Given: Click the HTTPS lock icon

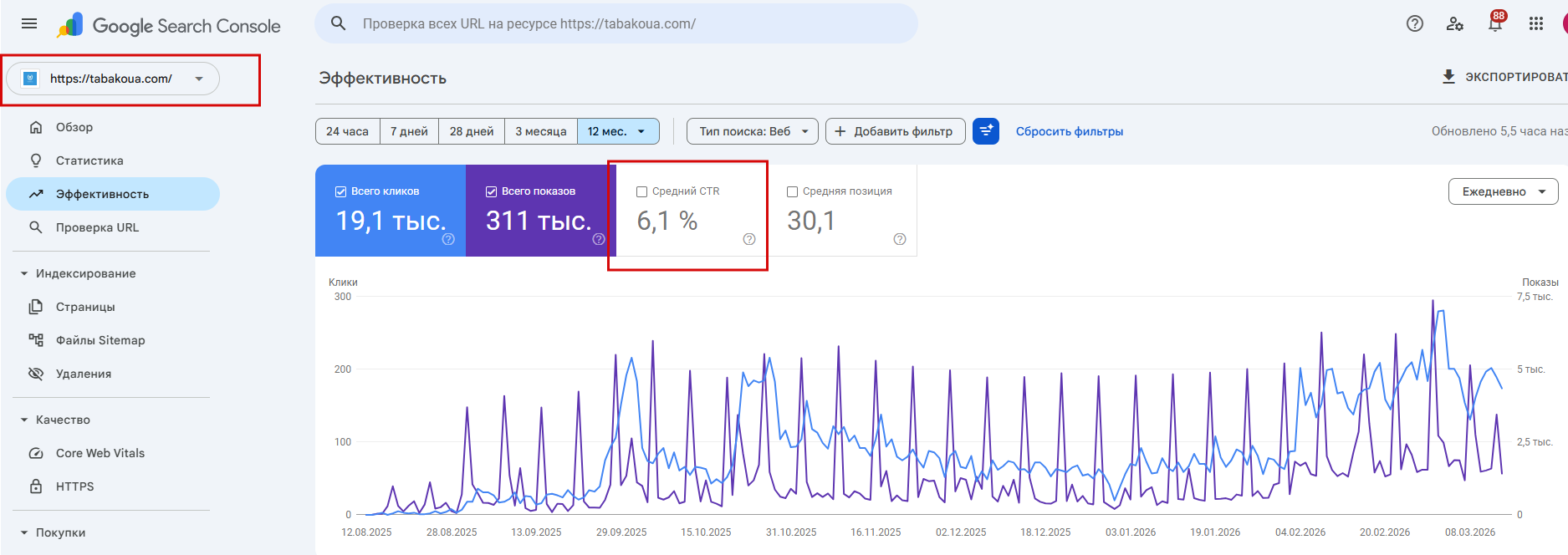Looking at the screenshot, I should point(36,486).
